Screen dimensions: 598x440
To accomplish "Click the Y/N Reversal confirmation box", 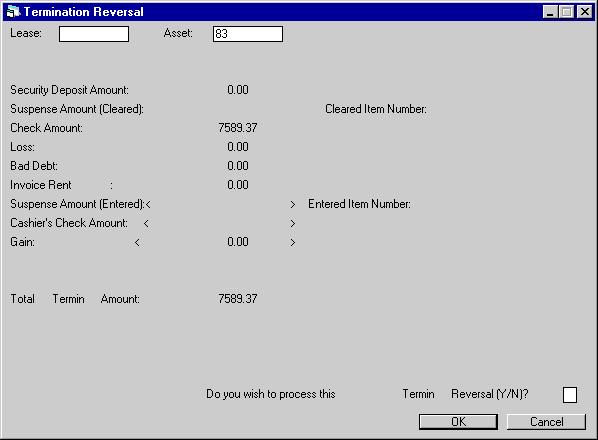I will (x=570, y=395).
